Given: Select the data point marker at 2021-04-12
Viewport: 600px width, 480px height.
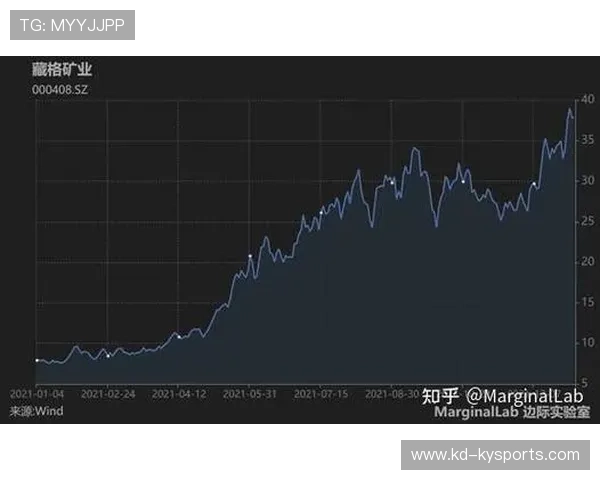Looking at the screenshot, I should point(179,337).
